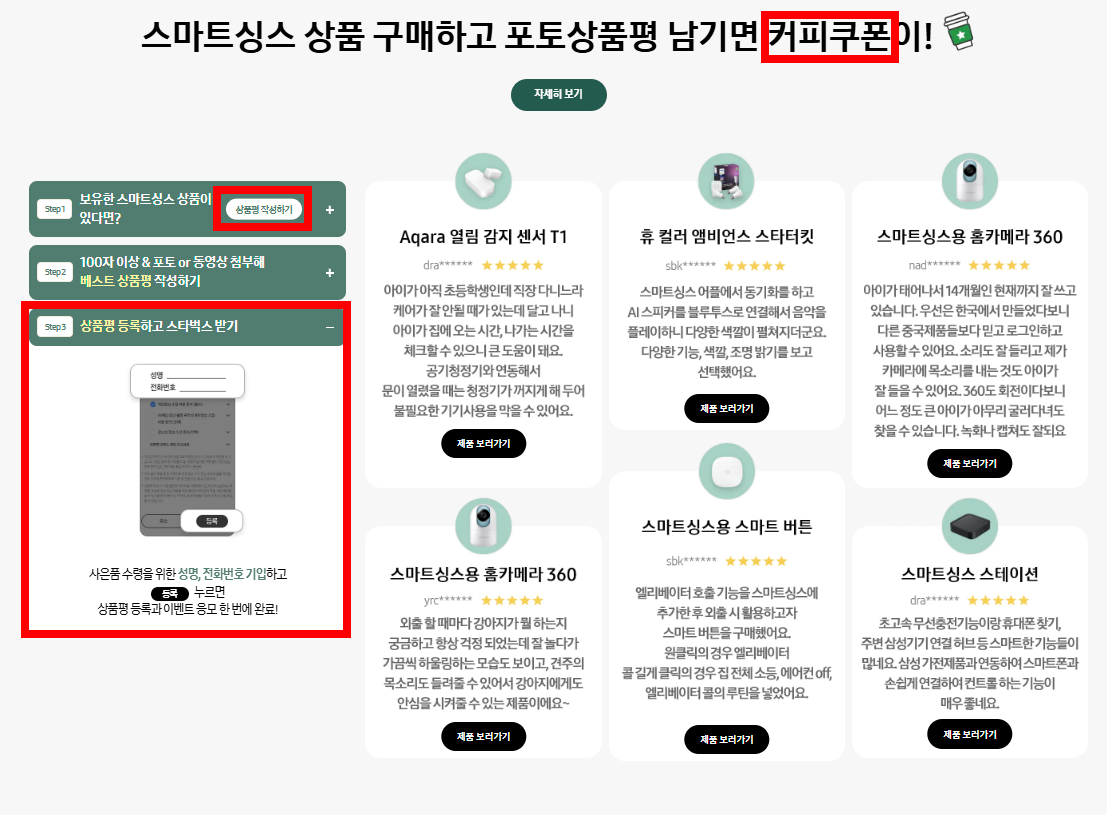1107x815 pixels.
Task: Click 제품 보러가기 under yrc****** home camera review
Action: (484, 736)
